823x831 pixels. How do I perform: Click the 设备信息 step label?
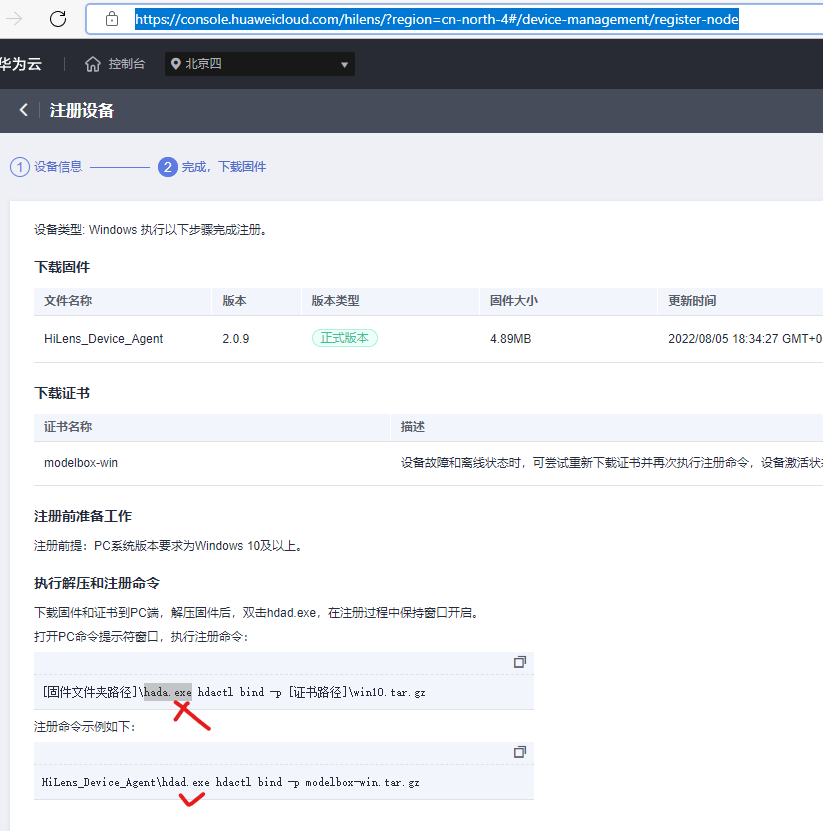coord(58,166)
